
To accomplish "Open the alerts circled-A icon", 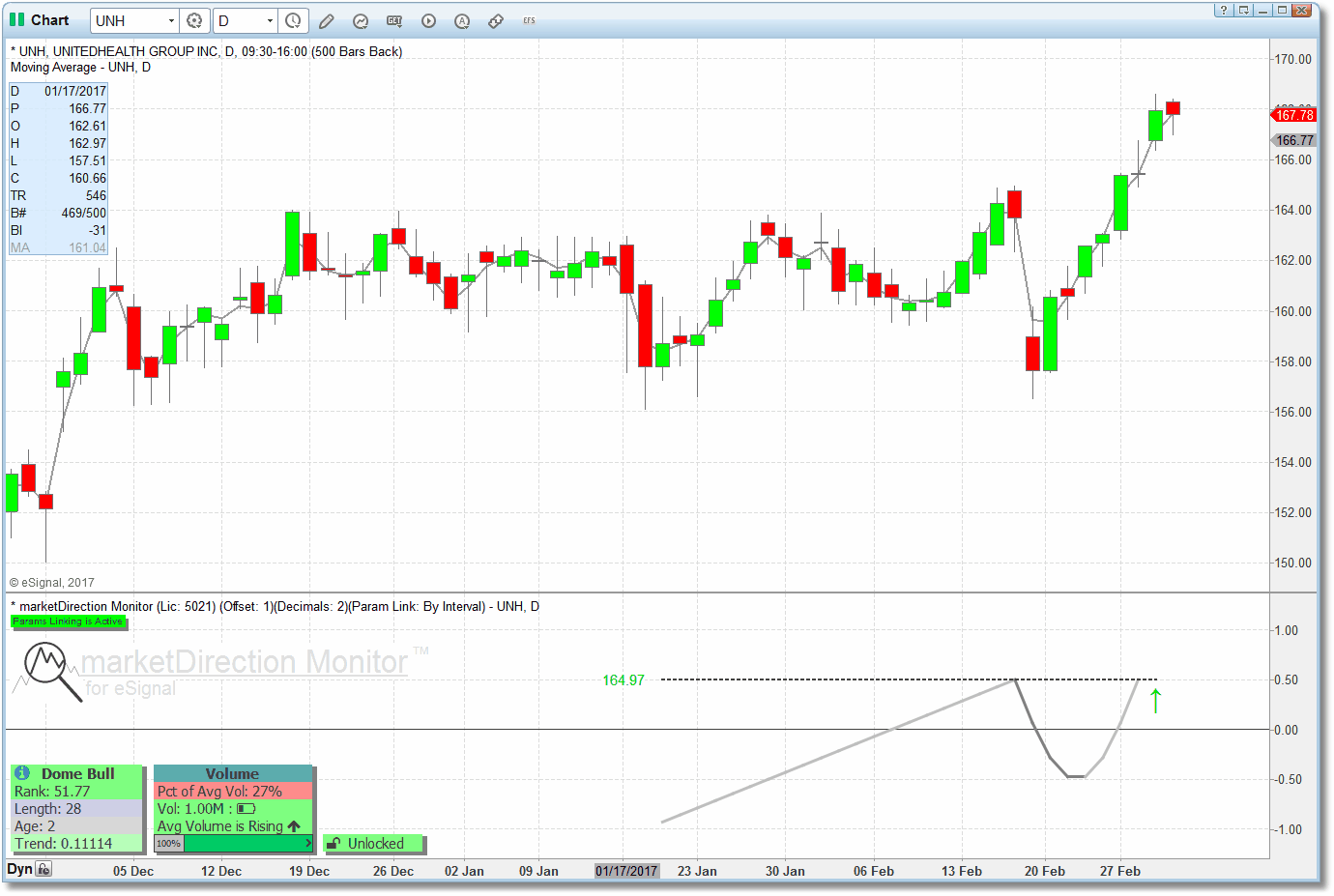I will (x=462, y=20).
